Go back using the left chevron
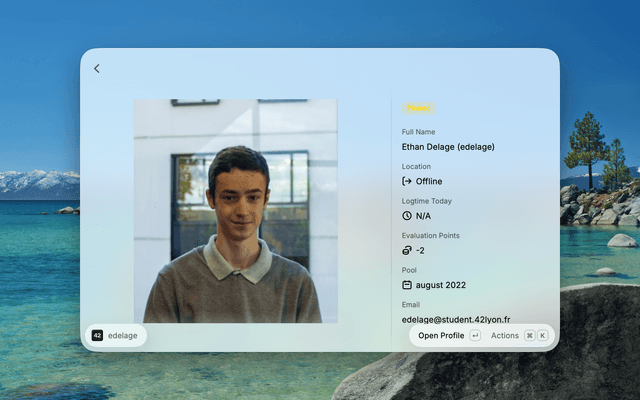640x400 pixels. tap(97, 69)
